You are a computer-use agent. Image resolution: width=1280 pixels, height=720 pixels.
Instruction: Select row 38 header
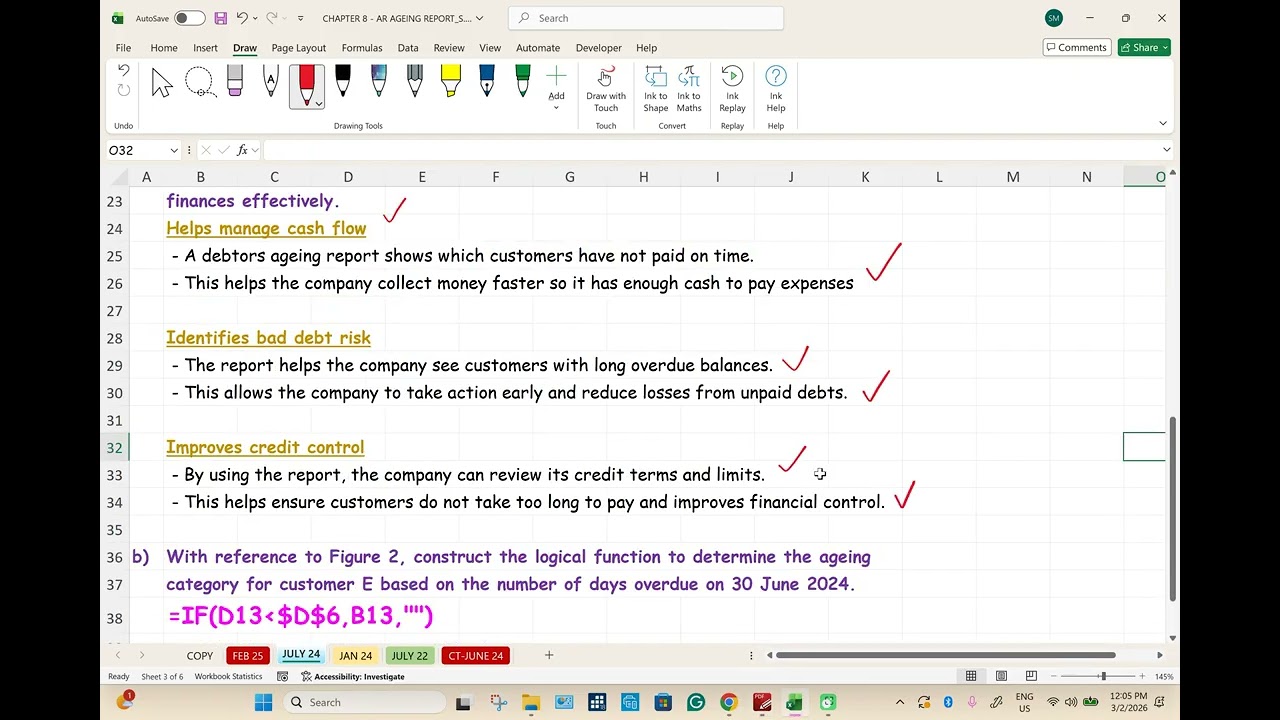tap(115, 618)
